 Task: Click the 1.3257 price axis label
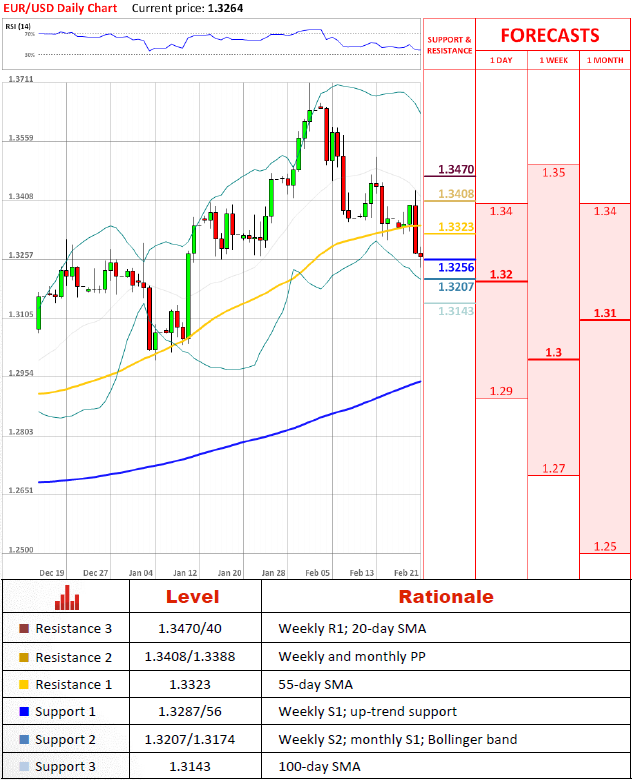point(21,255)
